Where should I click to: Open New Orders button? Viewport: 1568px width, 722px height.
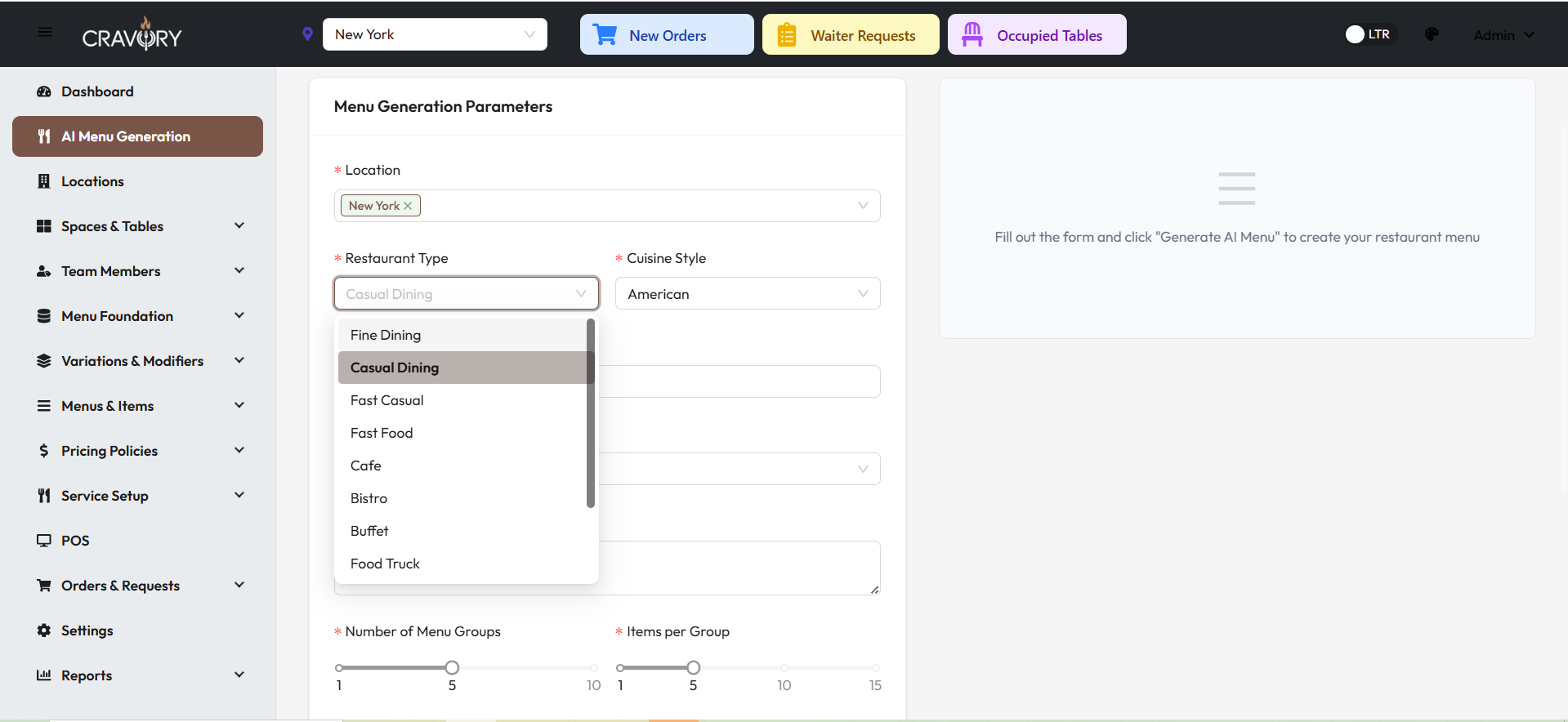[667, 34]
